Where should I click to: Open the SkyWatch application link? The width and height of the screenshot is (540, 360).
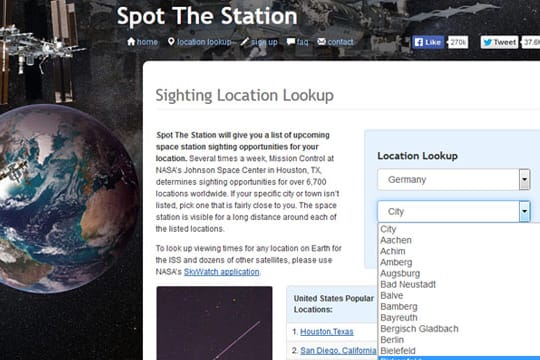click(x=221, y=272)
